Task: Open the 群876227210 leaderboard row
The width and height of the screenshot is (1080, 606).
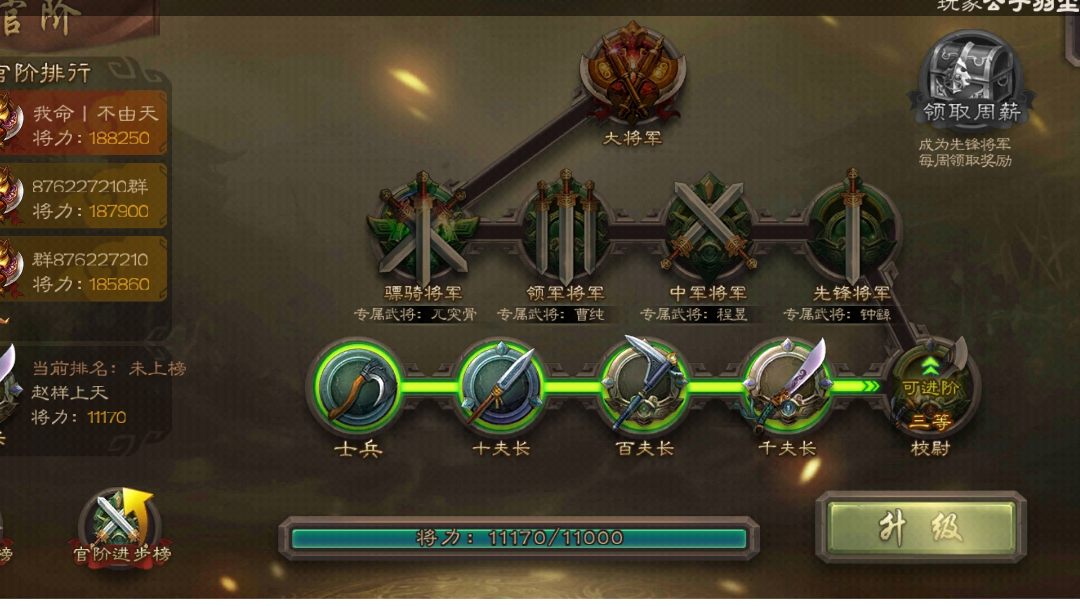Action: tap(83, 270)
